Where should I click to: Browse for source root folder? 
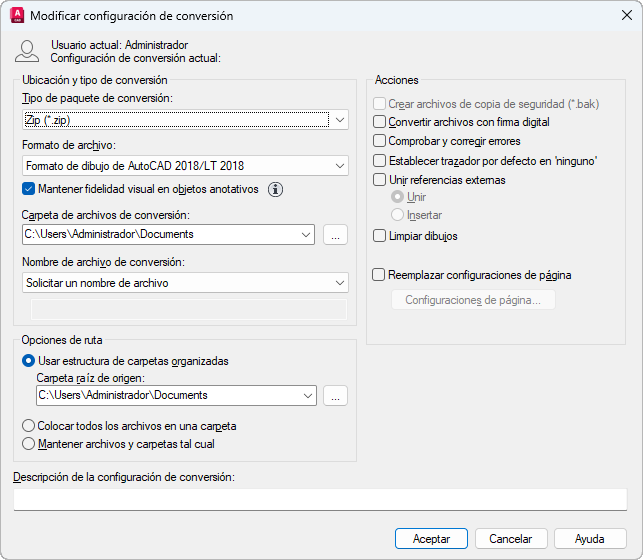pyautogui.click(x=336, y=396)
